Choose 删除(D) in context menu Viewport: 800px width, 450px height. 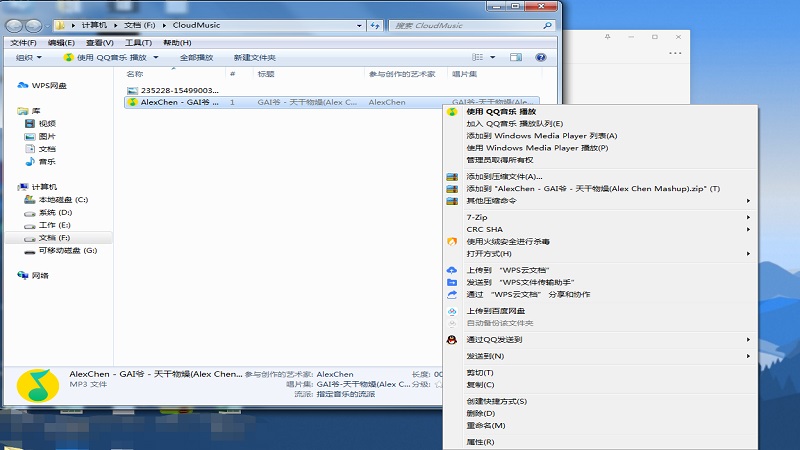(600, 414)
